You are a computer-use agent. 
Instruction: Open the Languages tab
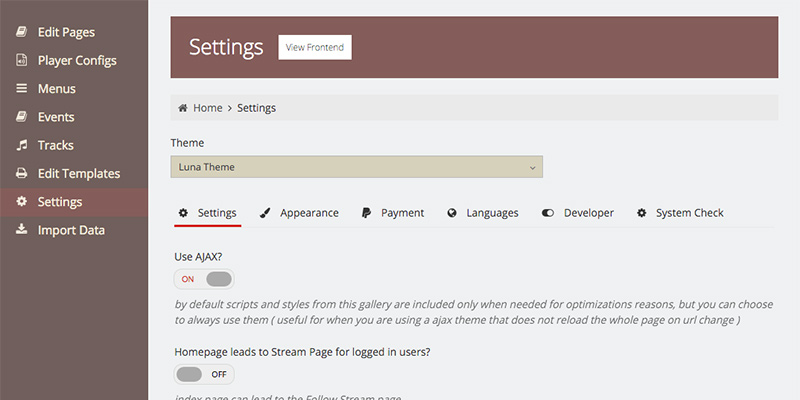tap(483, 213)
